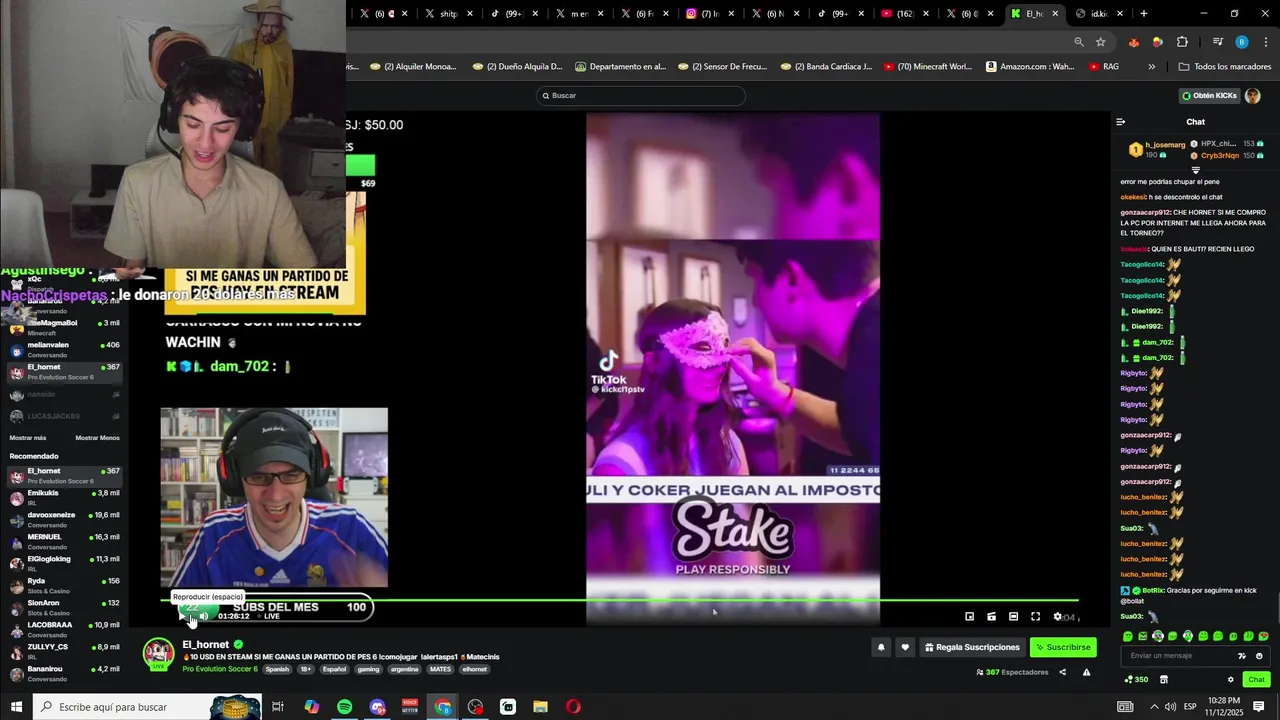
Task: Click the green Suscribirse button
Action: [x=1063, y=647]
